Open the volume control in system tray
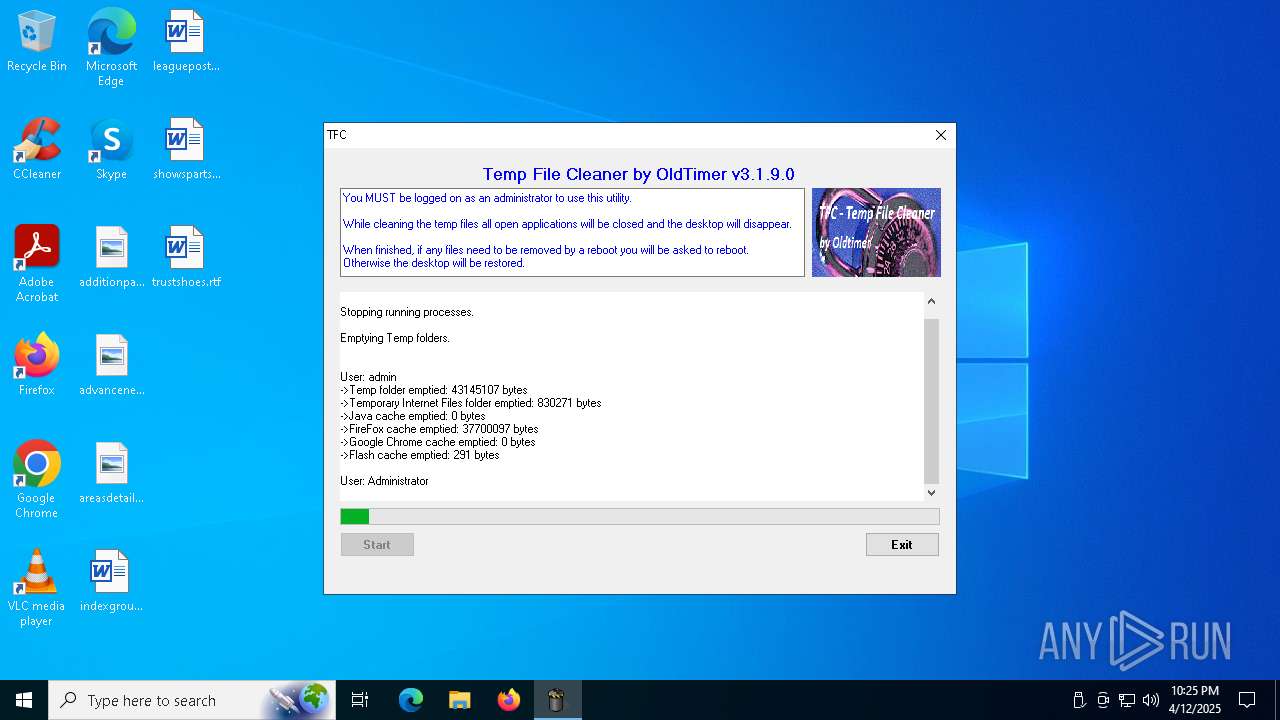 (1150, 700)
